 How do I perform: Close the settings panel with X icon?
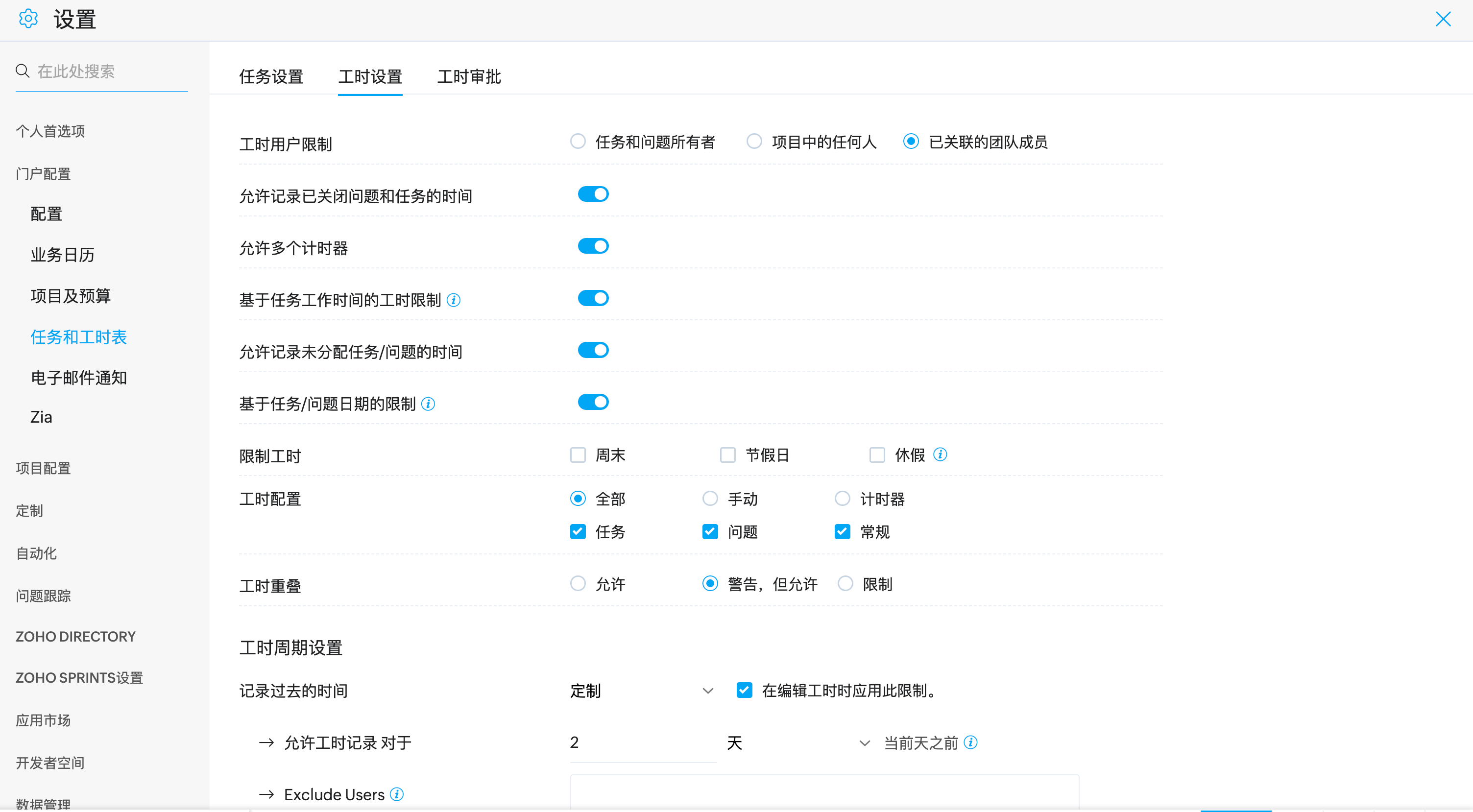(x=1443, y=20)
